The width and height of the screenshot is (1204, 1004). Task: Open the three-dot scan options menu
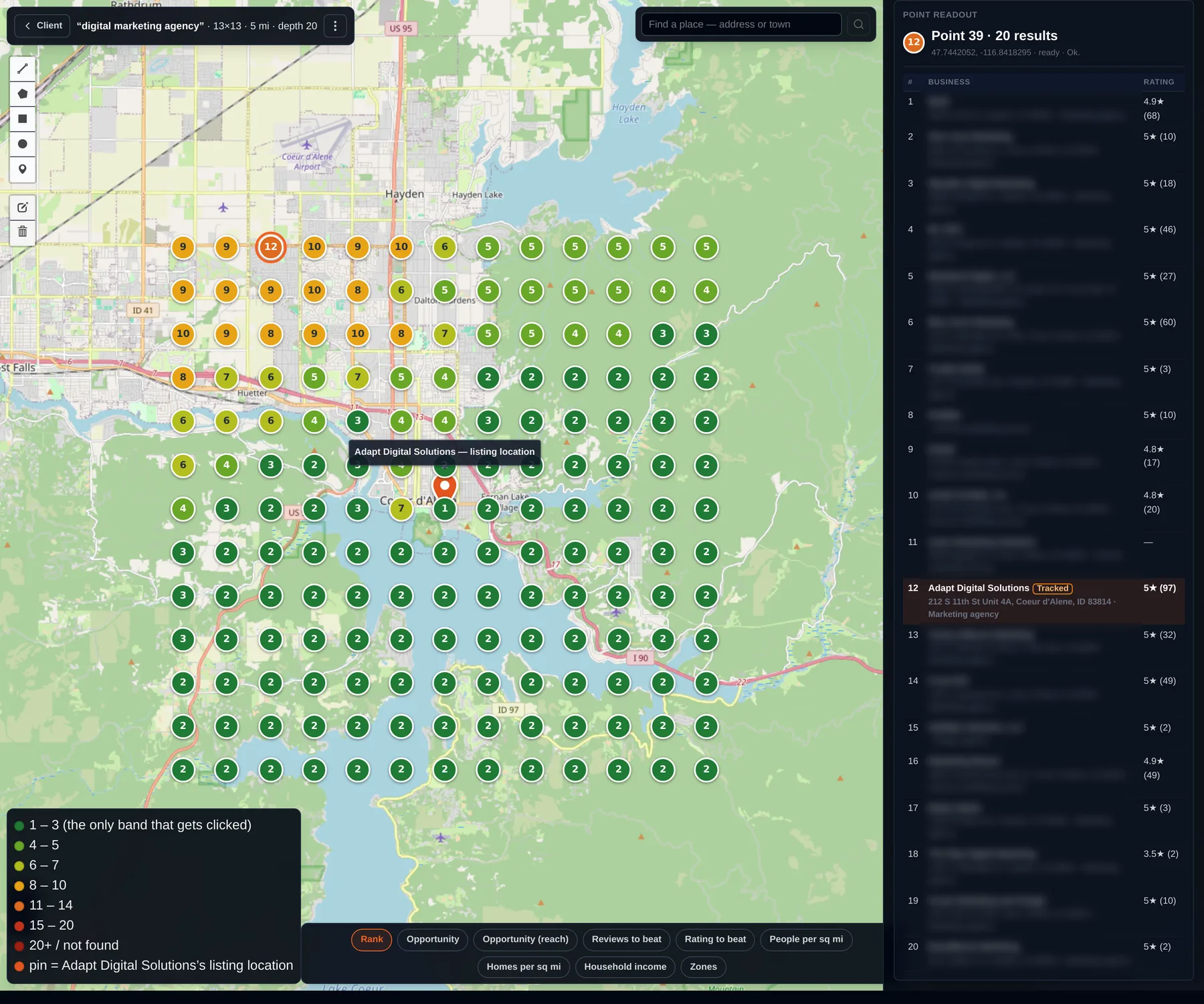click(x=335, y=26)
